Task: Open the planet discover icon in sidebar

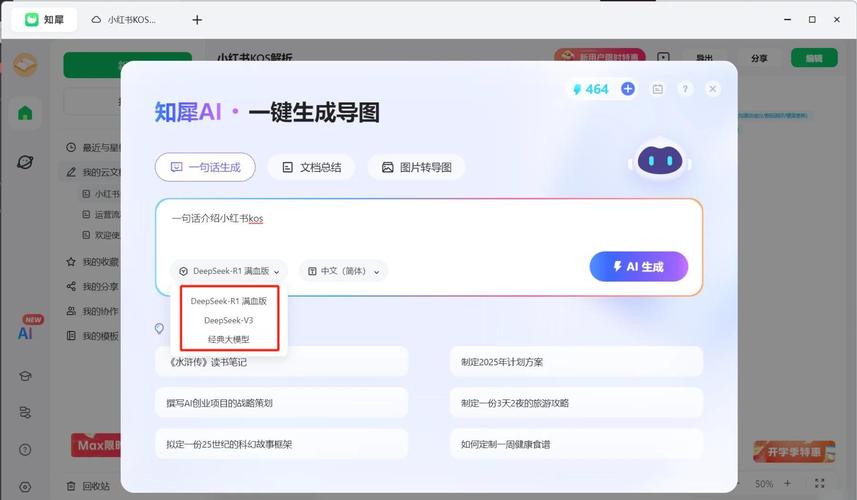Action: [25, 162]
